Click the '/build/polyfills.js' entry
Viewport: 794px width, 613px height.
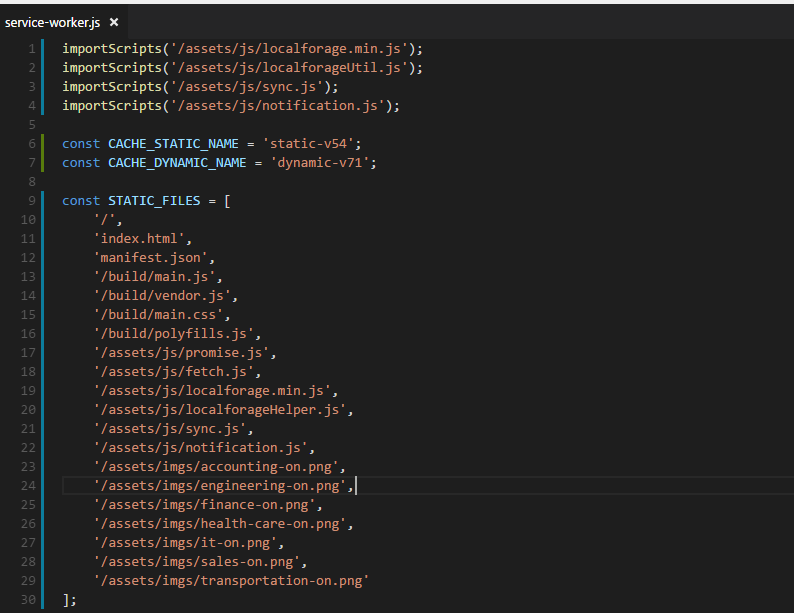pos(174,334)
